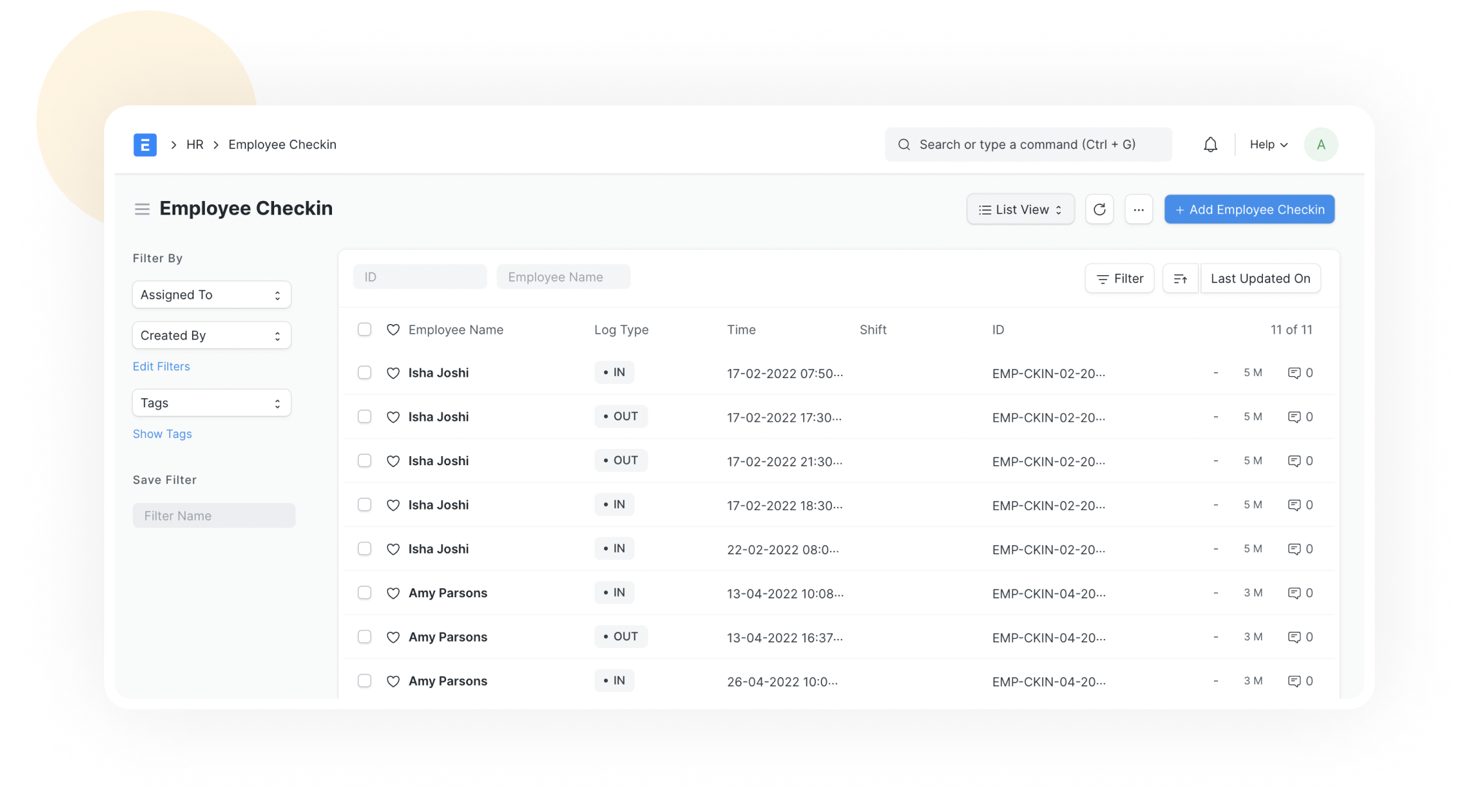Open the user avatar A menu
1479x812 pixels.
click(1321, 144)
